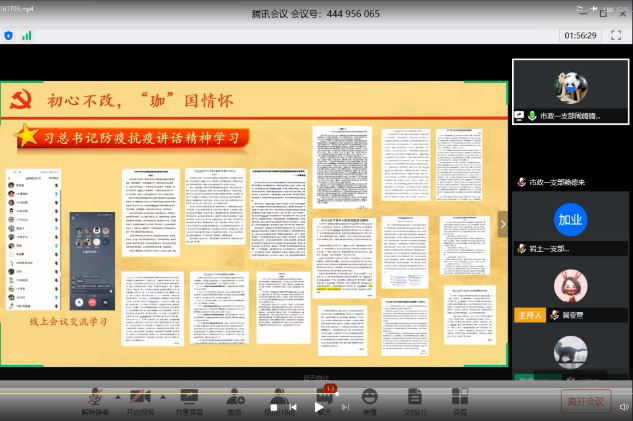Click the blue security shield icon
The image size is (633, 421).
9,35
